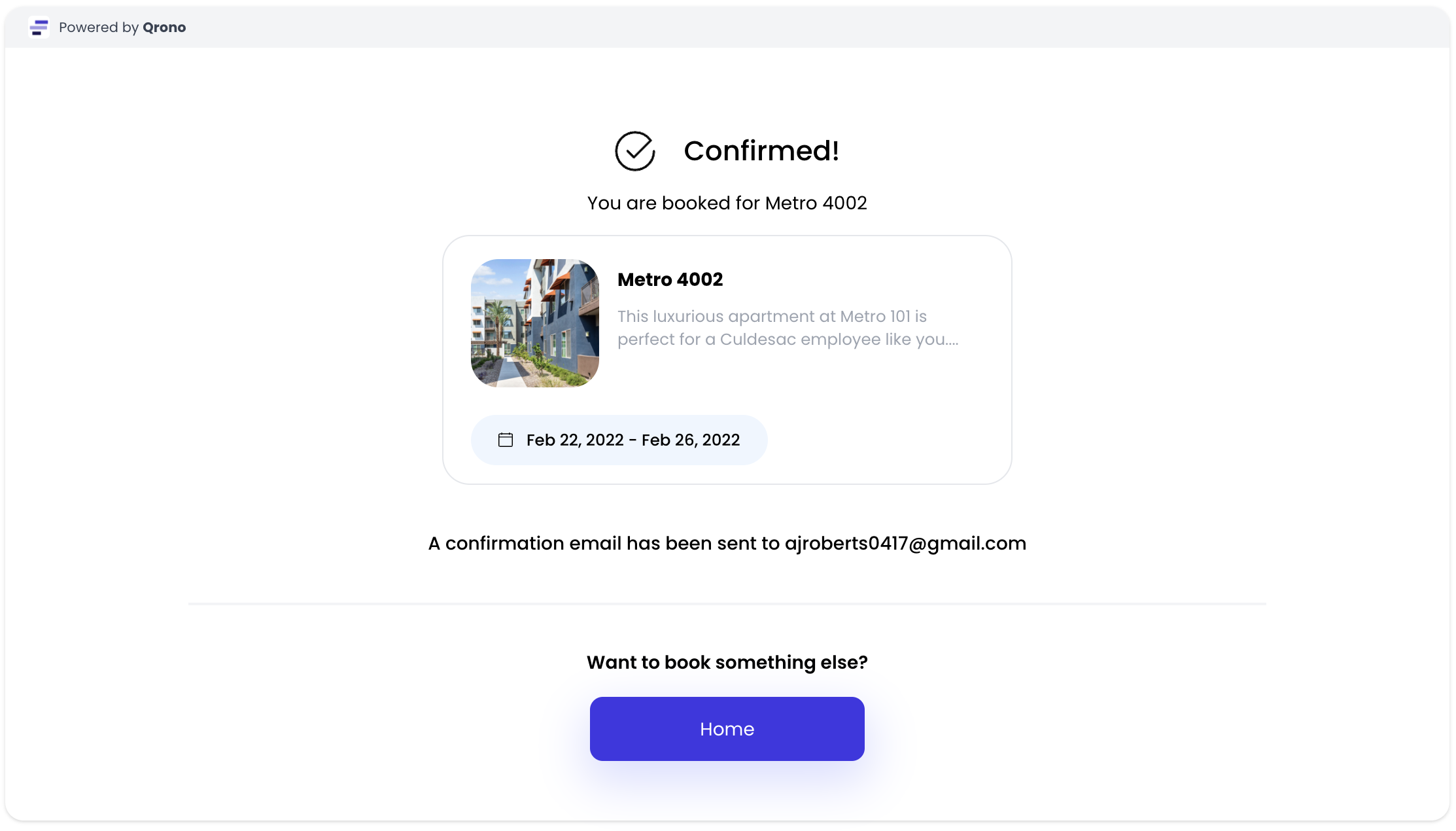1456x831 pixels.
Task: Click the dash between the two dates
Action: 633,440
